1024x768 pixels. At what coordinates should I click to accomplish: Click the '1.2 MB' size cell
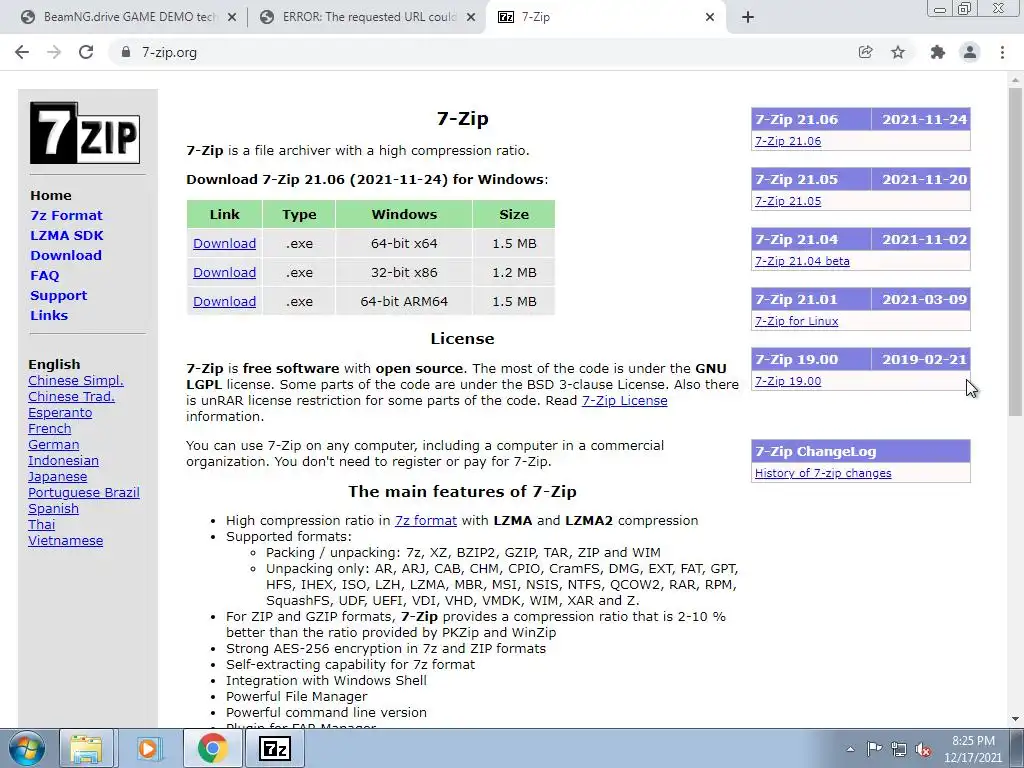coord(514,272)
